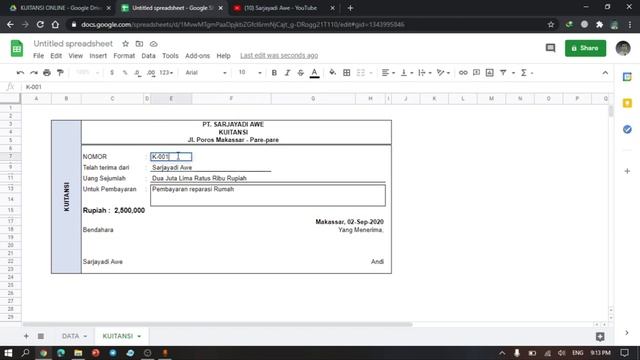Viewport: 640px width, 360px height.
Task: Star the Untitled spreadsheet
Action: point(125,44)
